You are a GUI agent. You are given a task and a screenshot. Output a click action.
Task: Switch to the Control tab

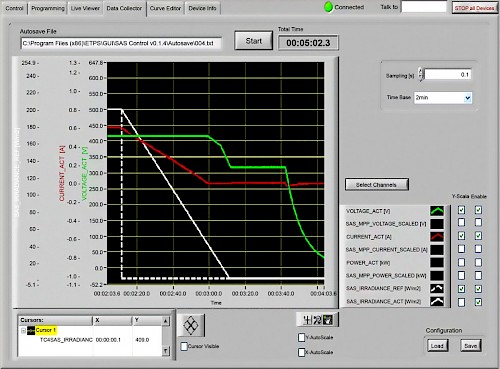pos(14,8)
